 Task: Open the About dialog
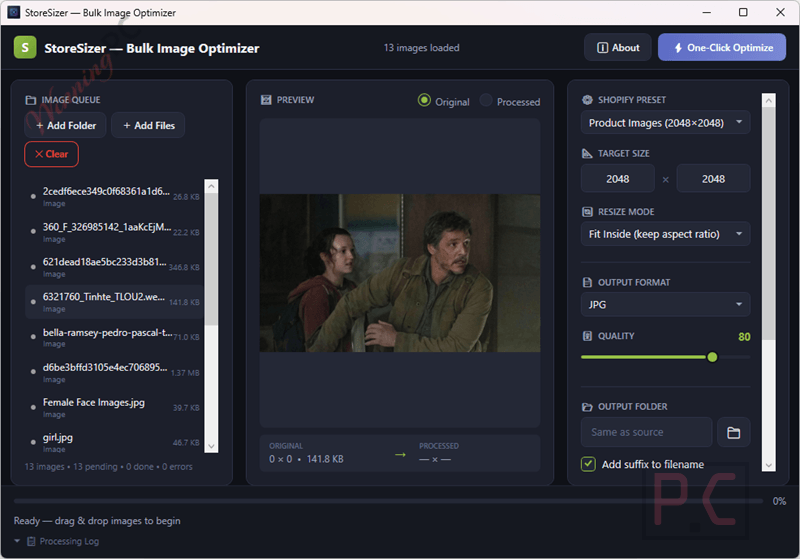617,47
